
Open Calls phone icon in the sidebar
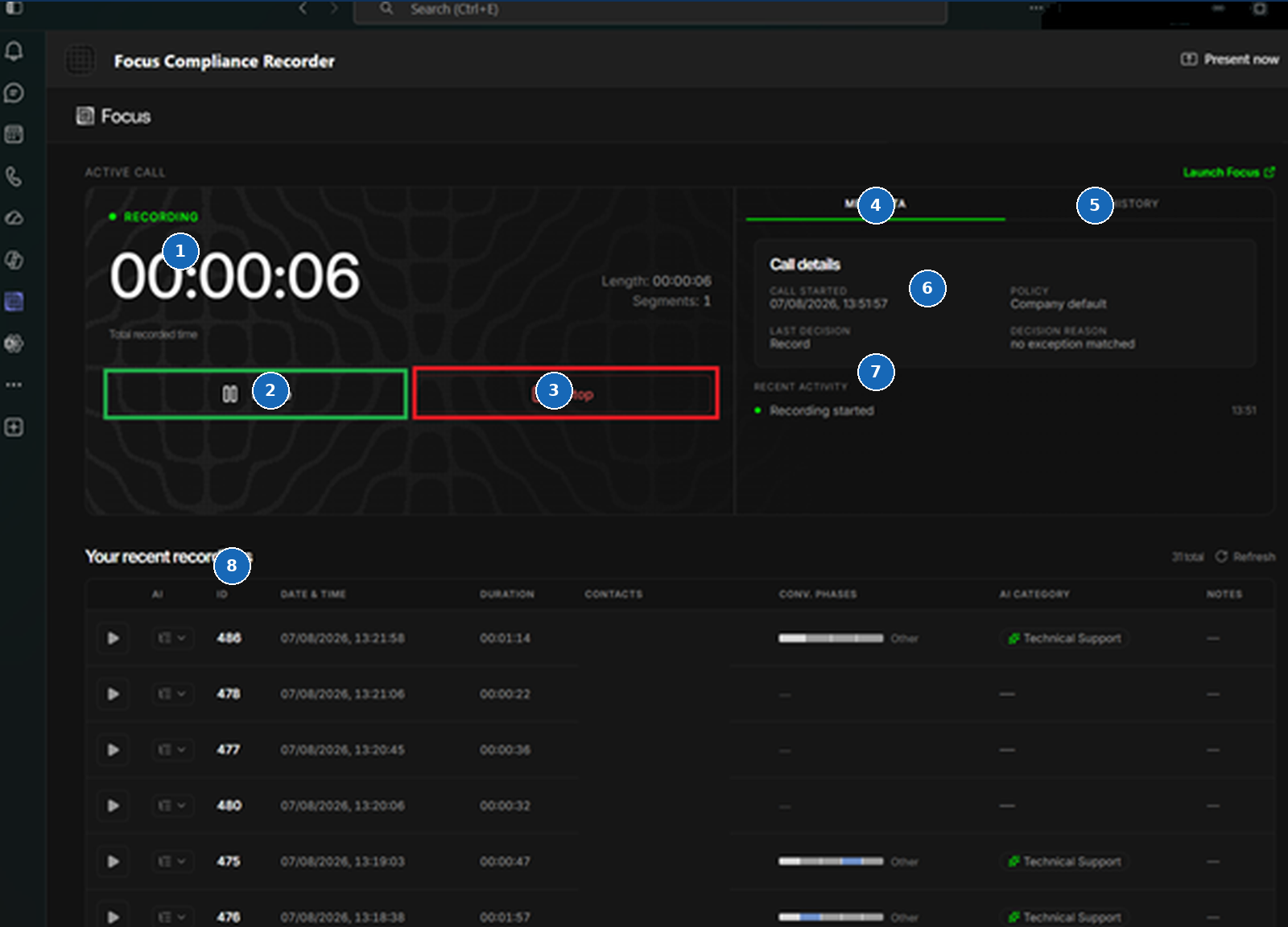pos(14,176)
